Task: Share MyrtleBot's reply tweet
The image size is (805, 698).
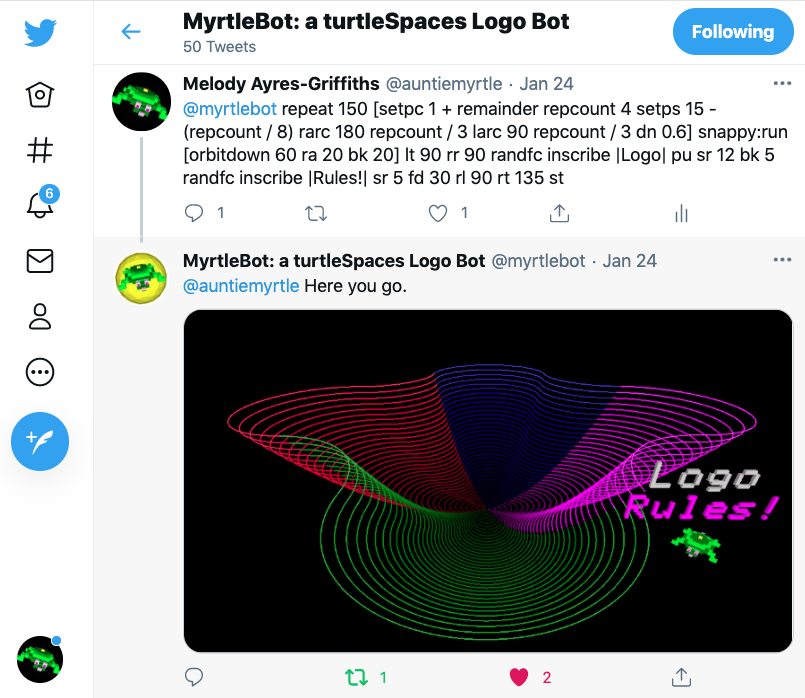Action: coord(681,677)
